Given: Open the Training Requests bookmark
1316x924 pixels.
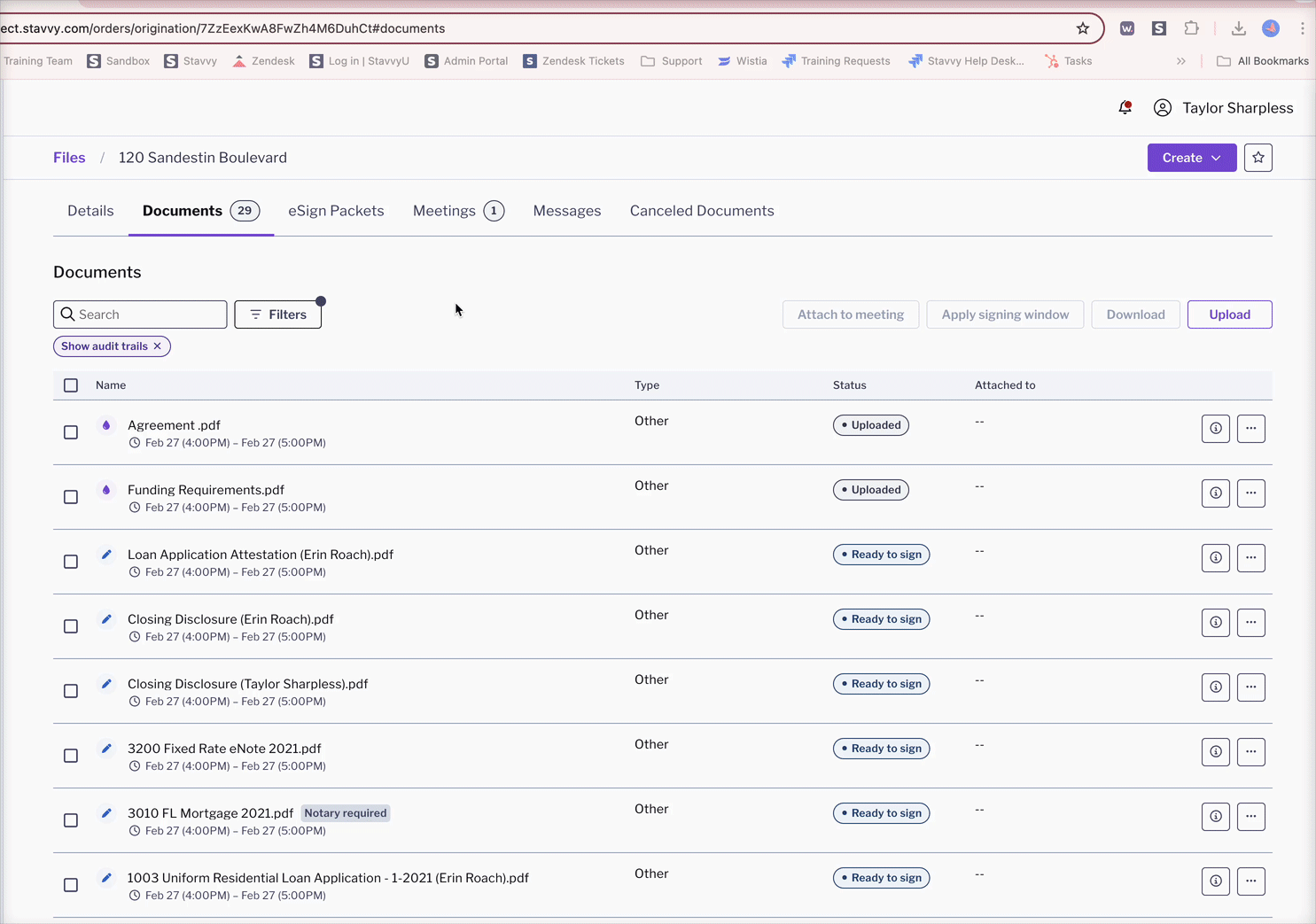Looking at the screenshot, I should pyautogui.click(x=836, y=61).
